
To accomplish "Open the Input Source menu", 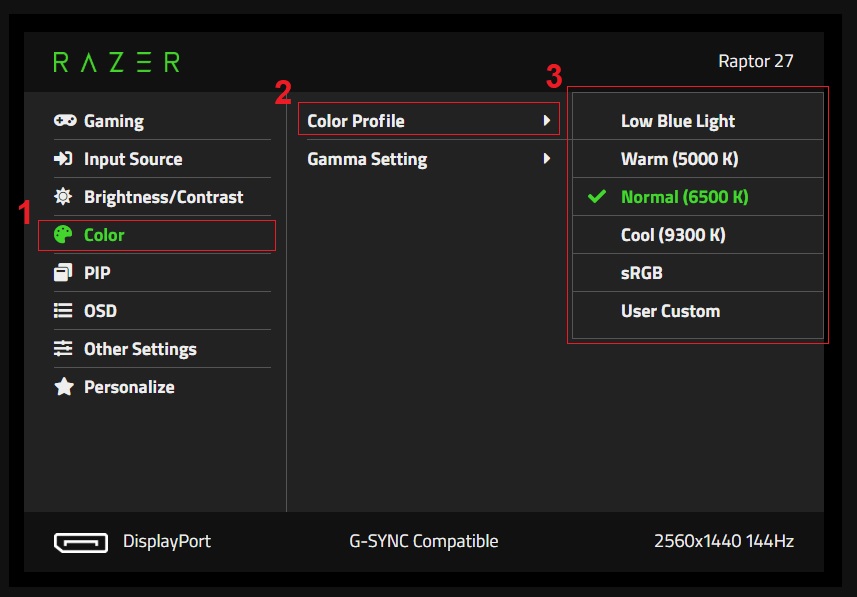I will point(162,159).
